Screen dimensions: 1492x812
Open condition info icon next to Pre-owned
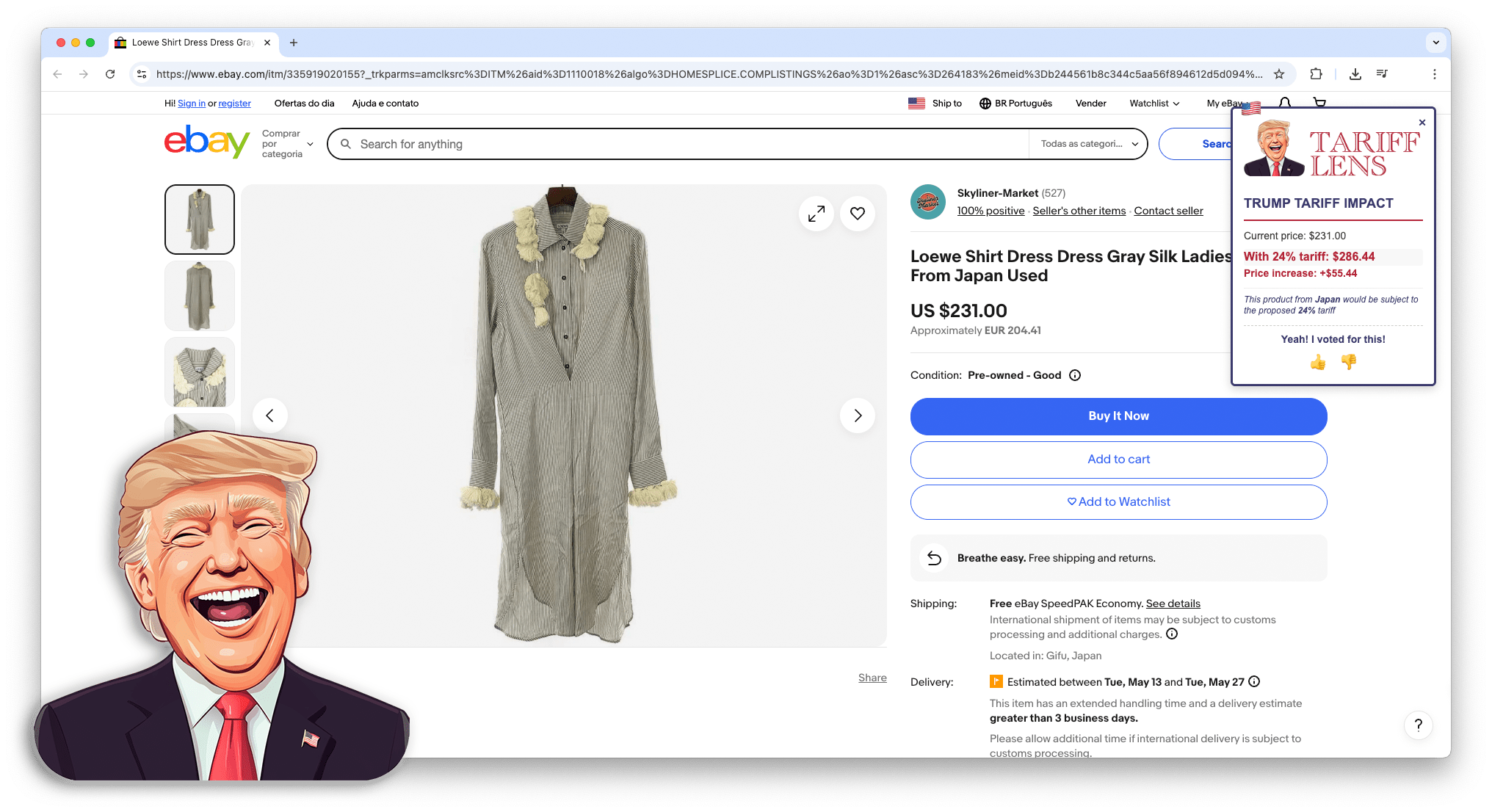click(1075, 375)
